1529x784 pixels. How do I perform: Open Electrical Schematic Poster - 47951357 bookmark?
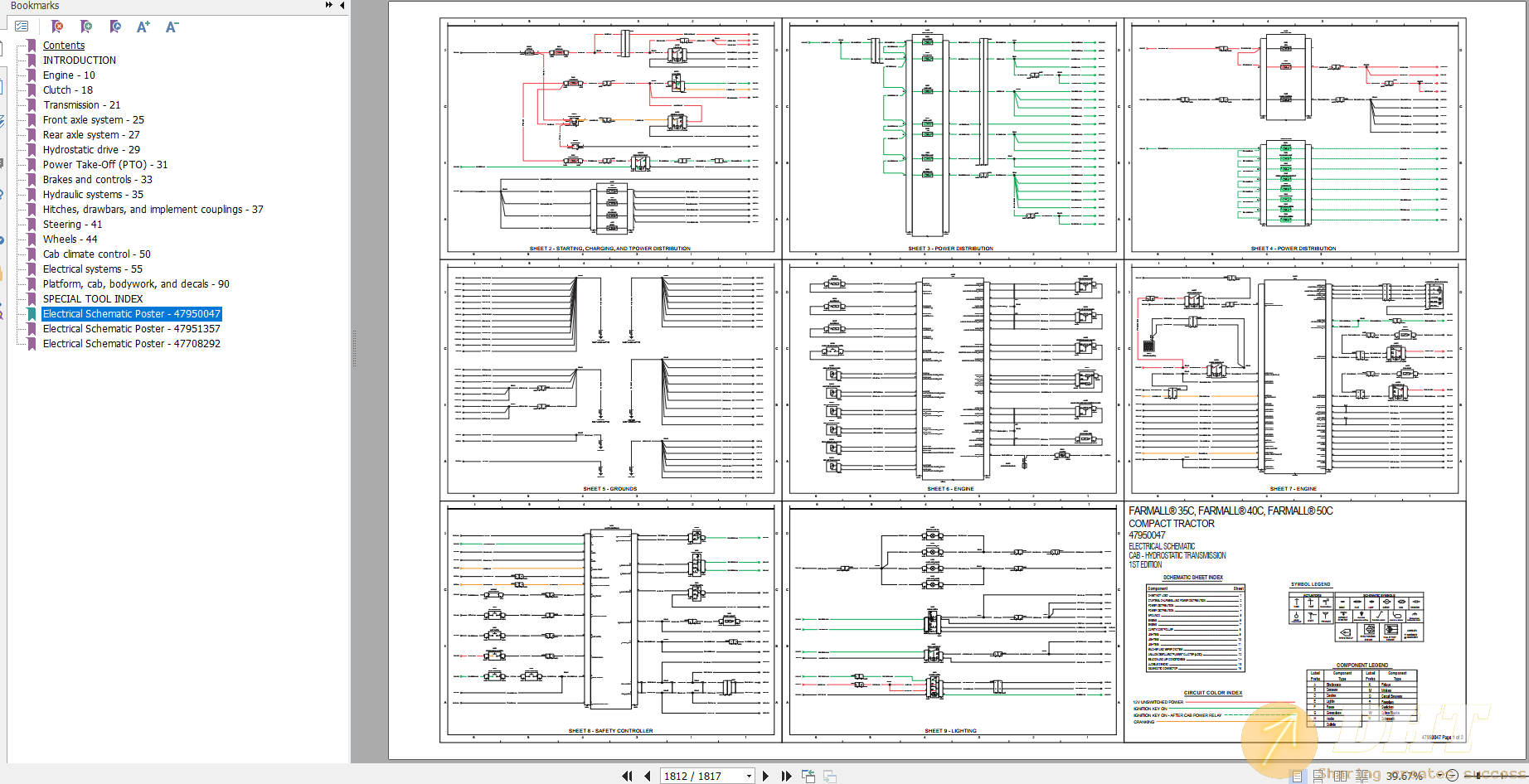click(131, 329)
